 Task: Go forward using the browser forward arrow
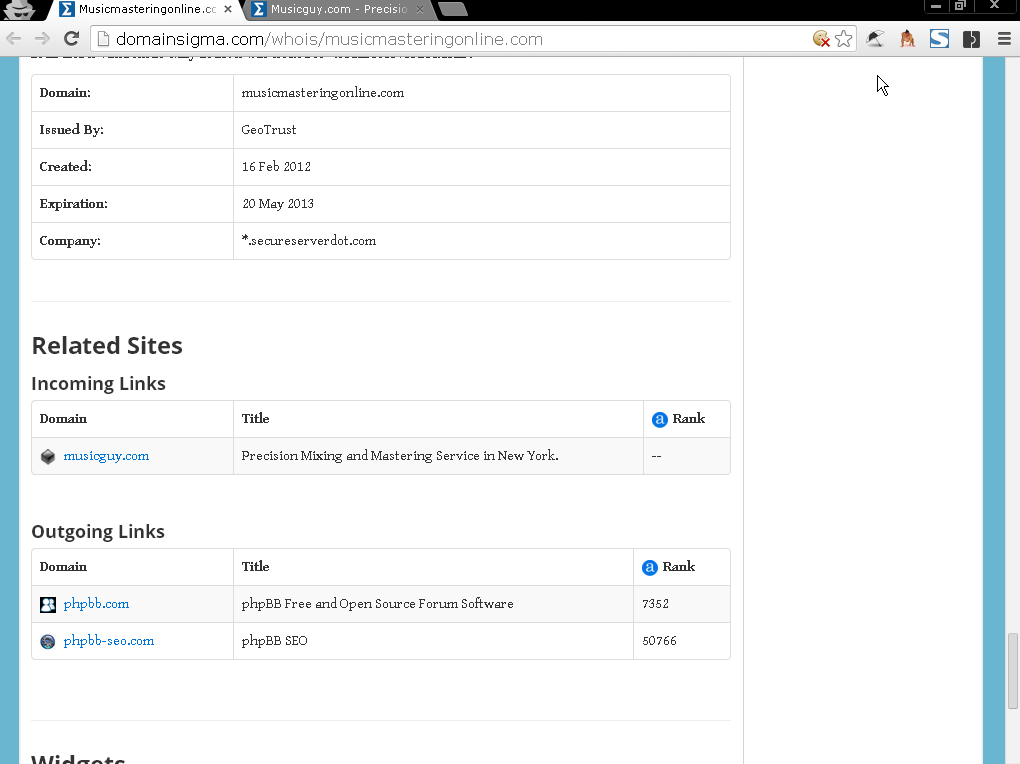point(42,39)
